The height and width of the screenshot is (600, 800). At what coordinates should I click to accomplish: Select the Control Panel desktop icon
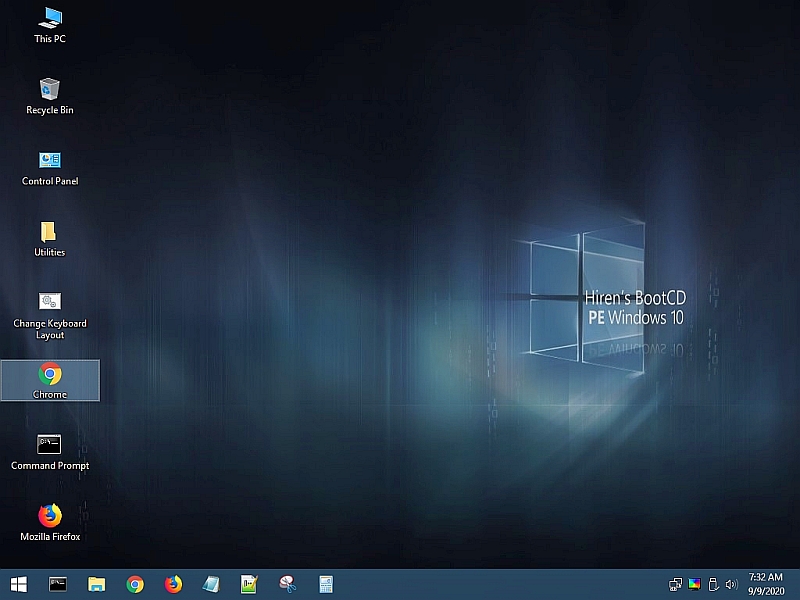click(50, 168)
